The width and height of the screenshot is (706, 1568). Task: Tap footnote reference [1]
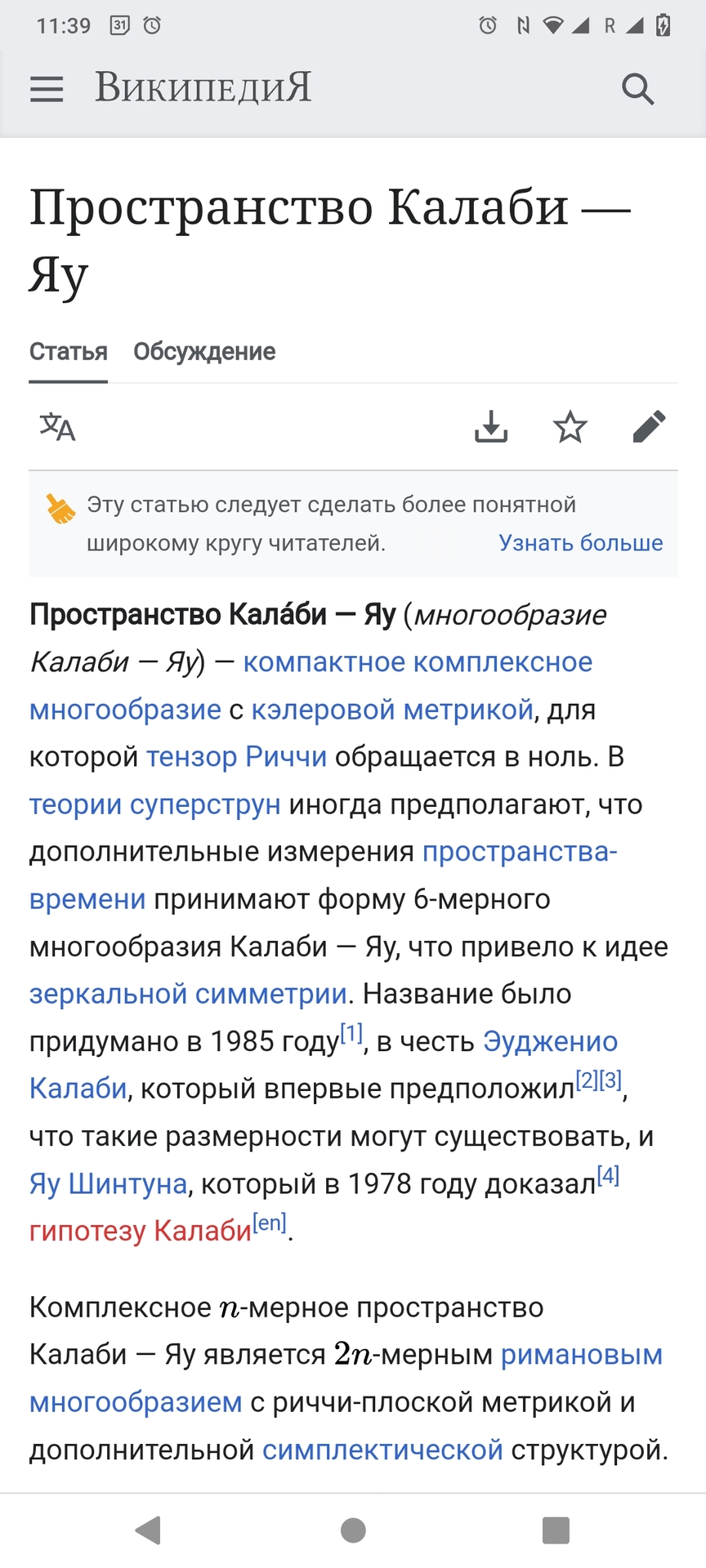coord(351,1033)
